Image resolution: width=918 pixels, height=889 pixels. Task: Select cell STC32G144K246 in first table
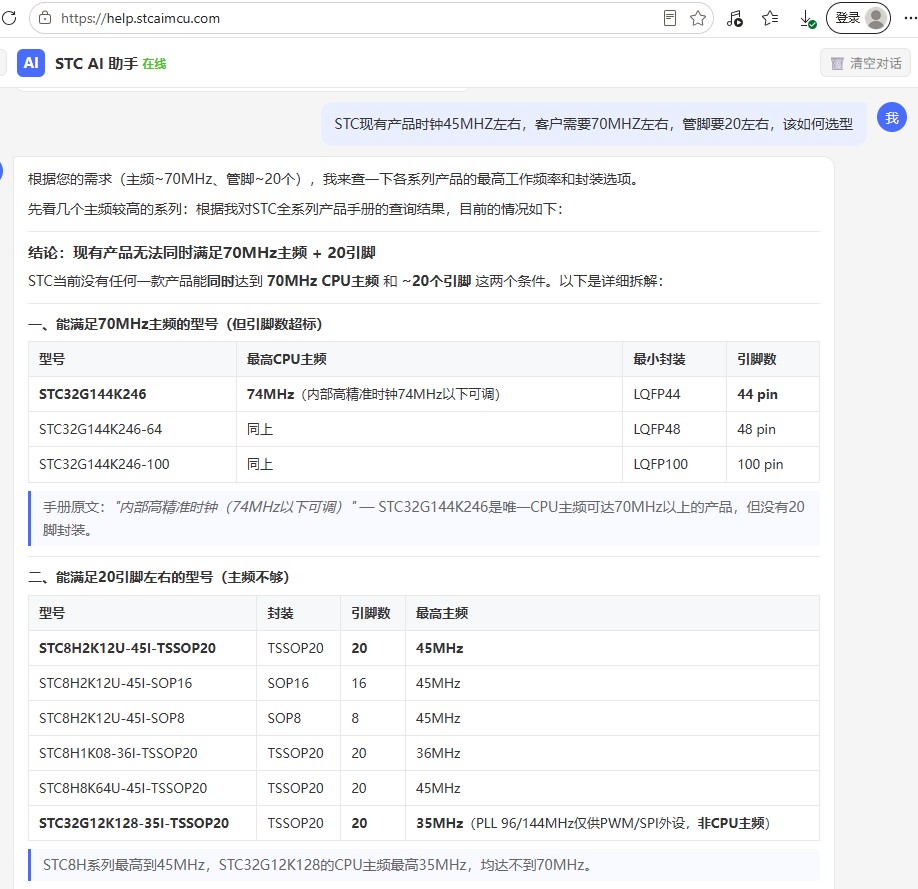132,394
